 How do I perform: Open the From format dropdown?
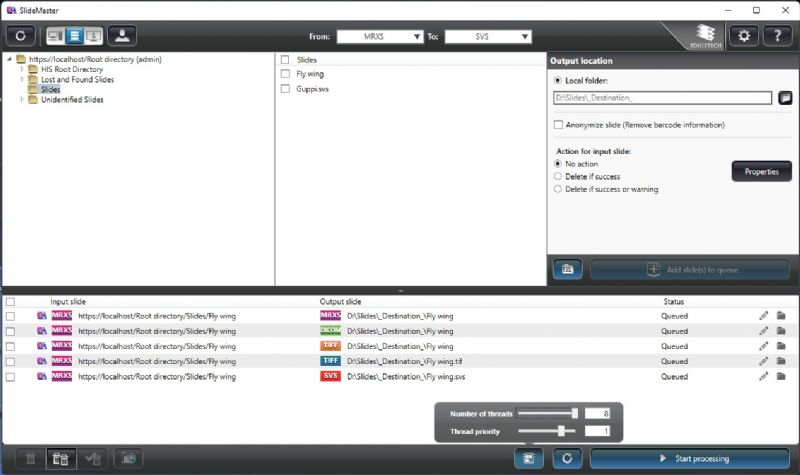coord(380,37)
